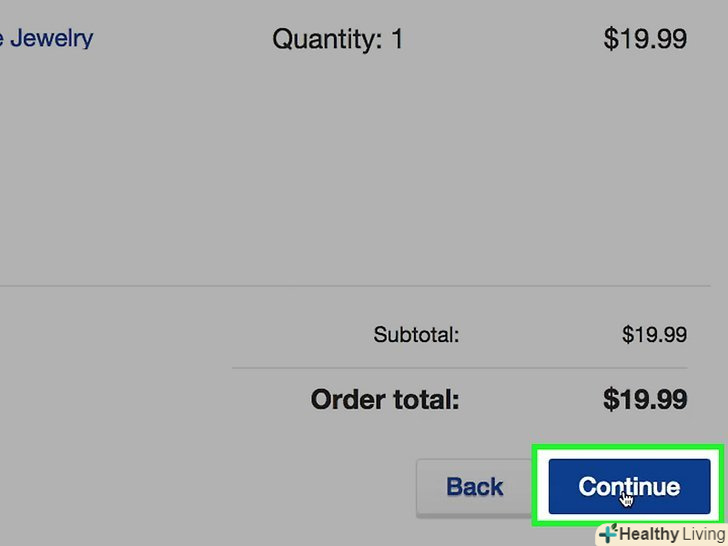Click the blue Continue button
This screenshot has width=728, height=546.
tap(628, 487)
